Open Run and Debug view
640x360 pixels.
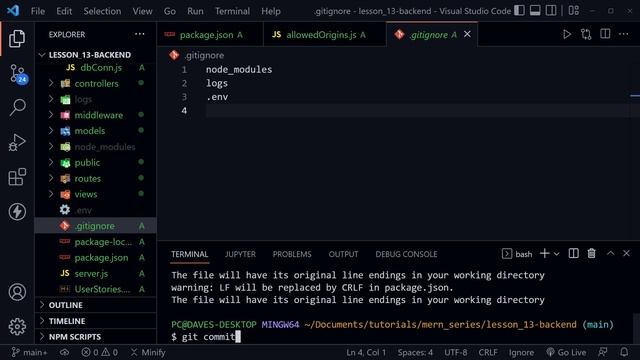[x=17, y=143]
